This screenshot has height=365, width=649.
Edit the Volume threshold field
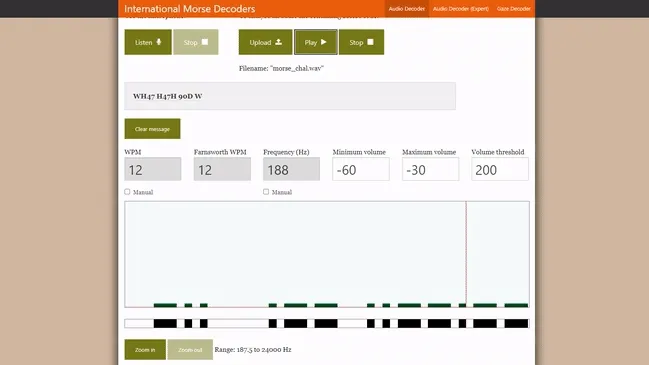point(500,169)
